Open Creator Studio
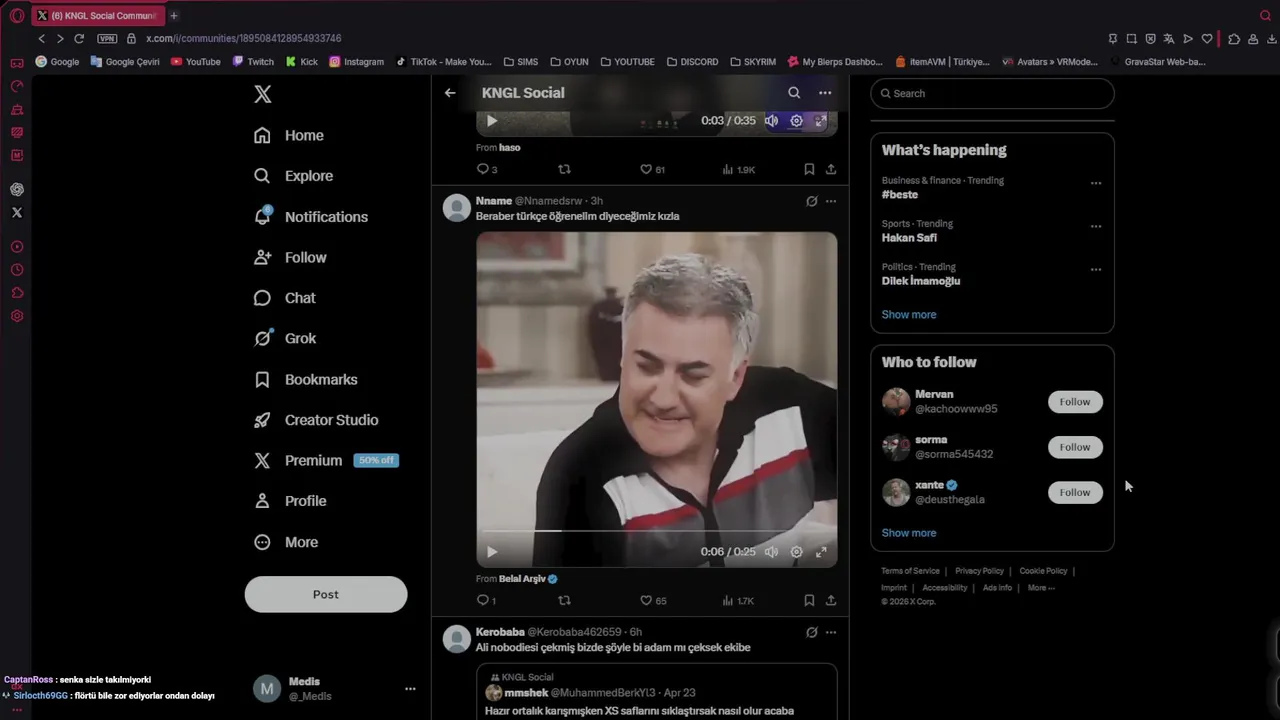 pos(316,420)
